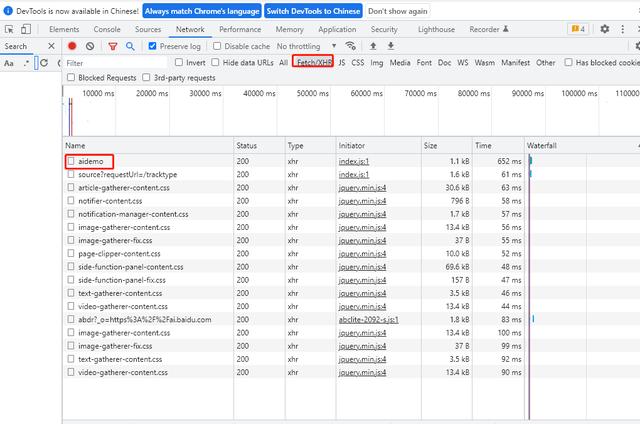Clear the network log
This screenshot has height=424, width=640.
[x=90, y=46]
